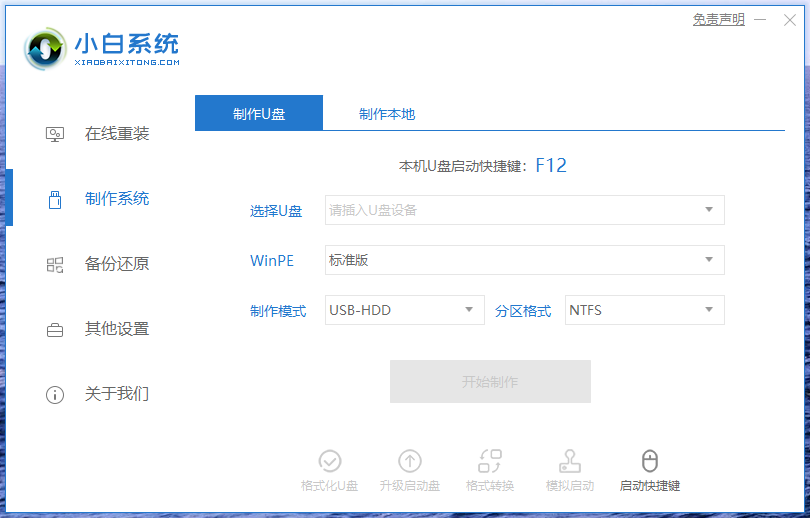Expand the 选择U盘 dropdown

pos(524,210)
